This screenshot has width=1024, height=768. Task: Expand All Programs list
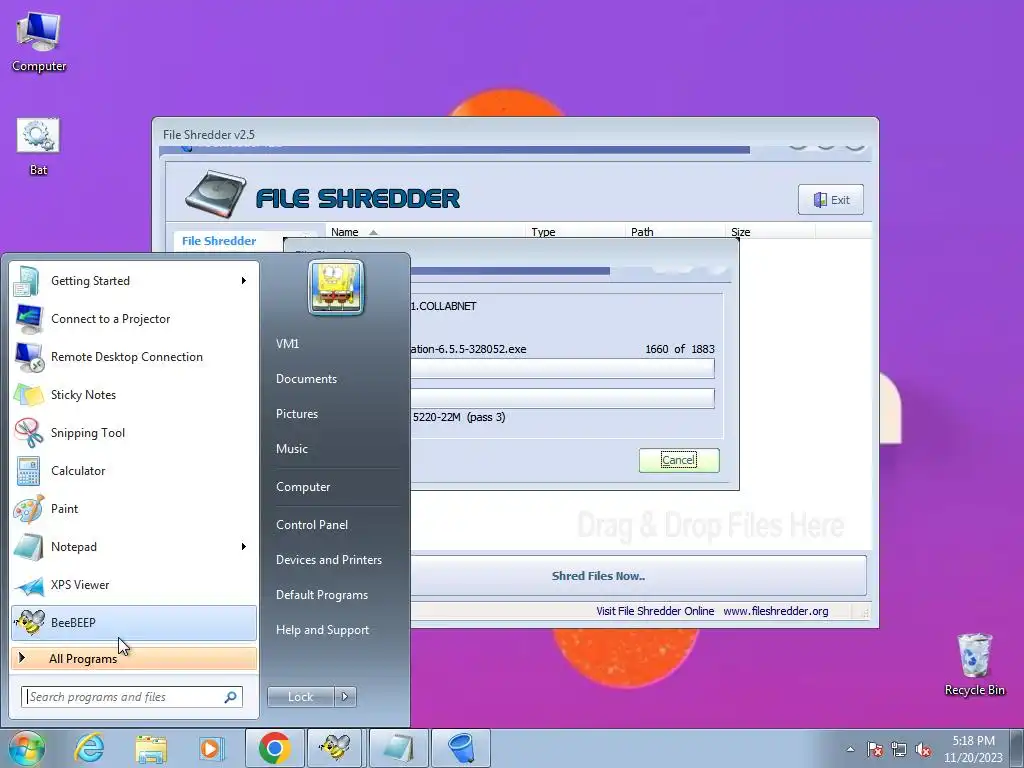point(134,658)
